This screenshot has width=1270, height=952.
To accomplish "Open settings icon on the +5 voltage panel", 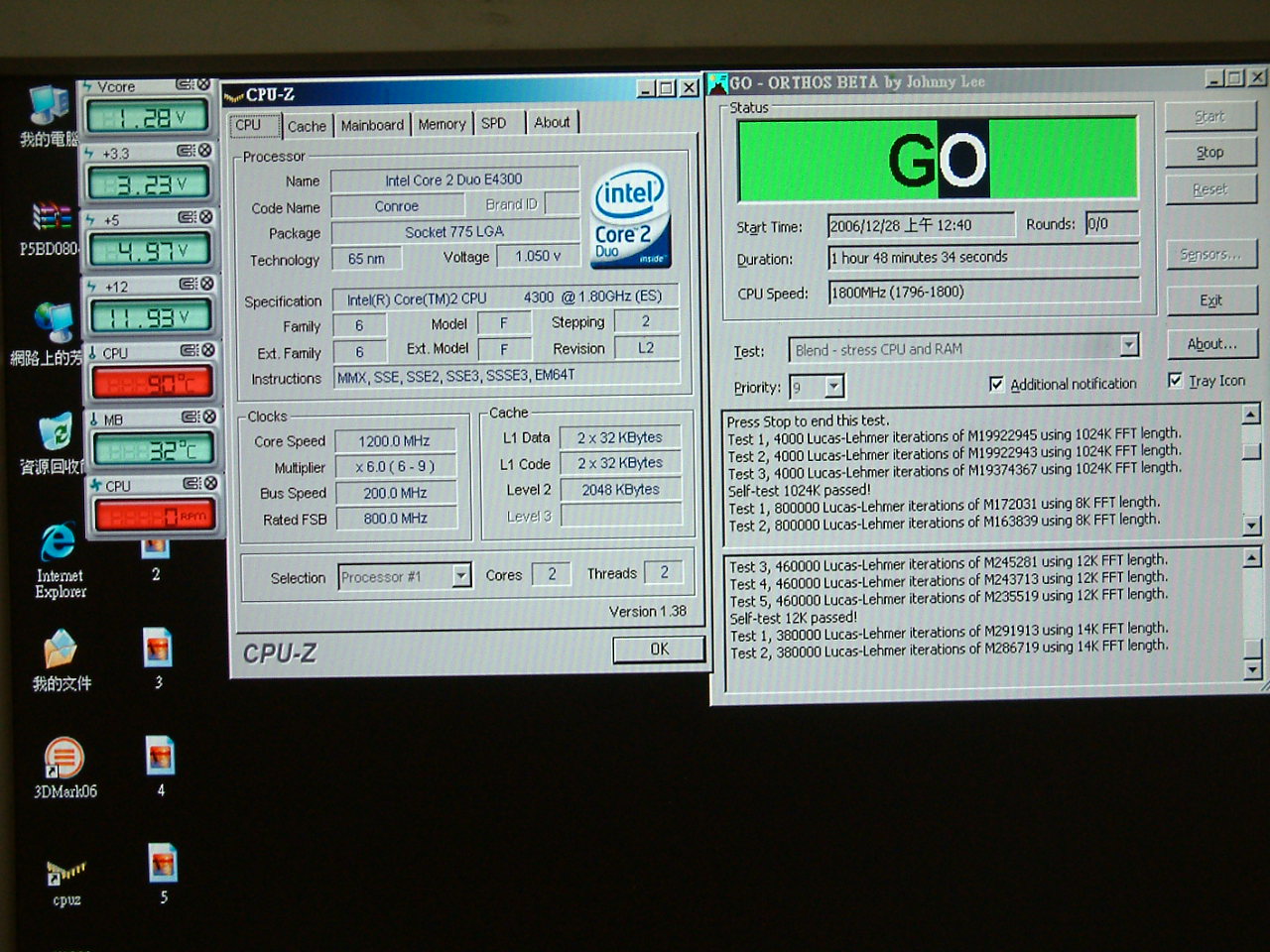I will tap(188, 217).
